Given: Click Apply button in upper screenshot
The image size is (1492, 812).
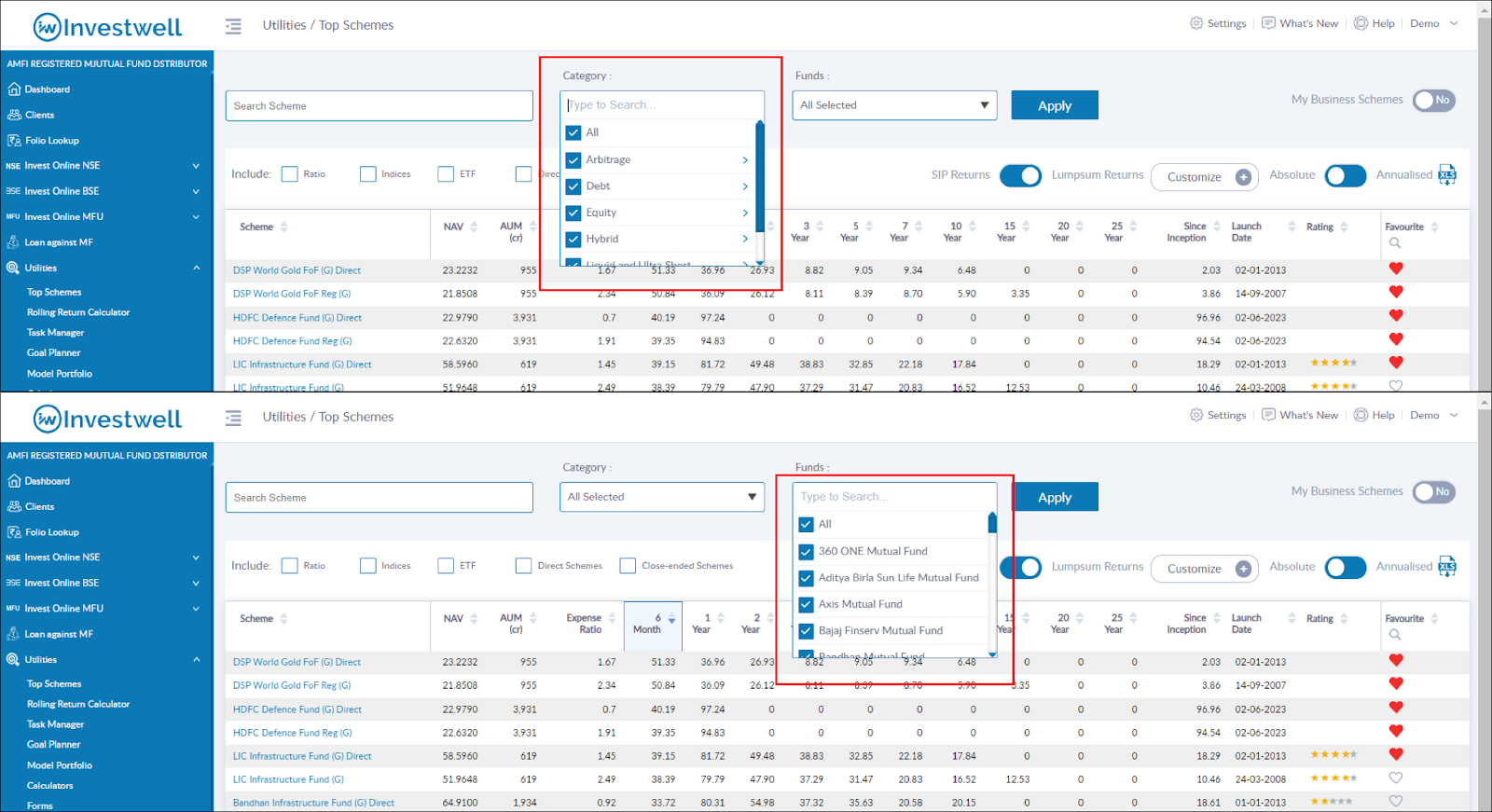Looking at the screenshot, I should click(1055, 105).
